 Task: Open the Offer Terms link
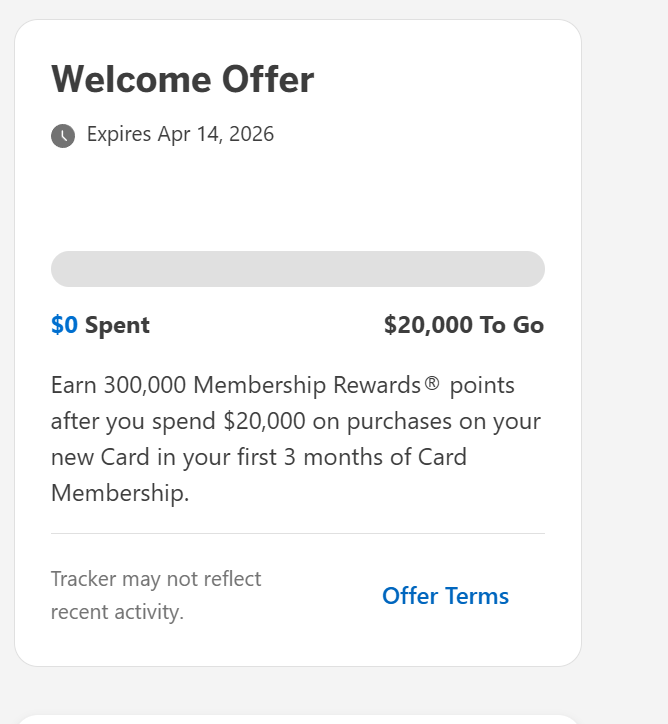tap(445, 596)
